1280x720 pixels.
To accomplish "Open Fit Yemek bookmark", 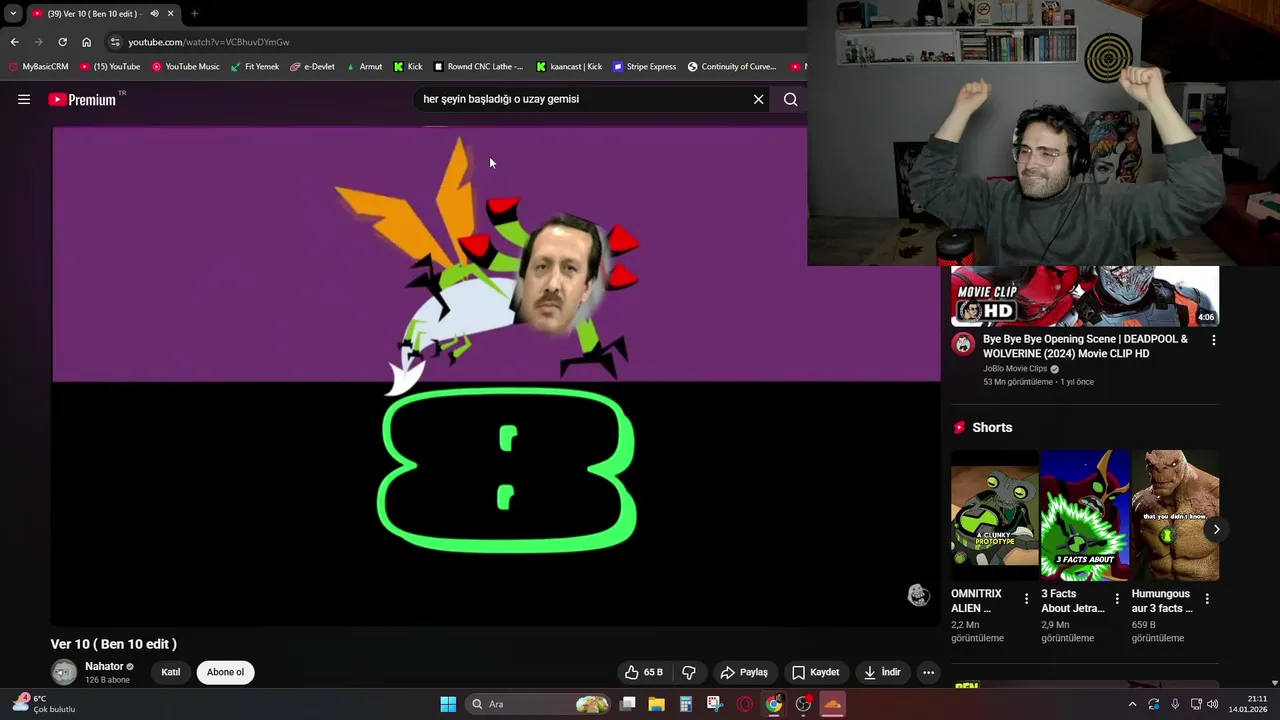I will pos(255,67).
